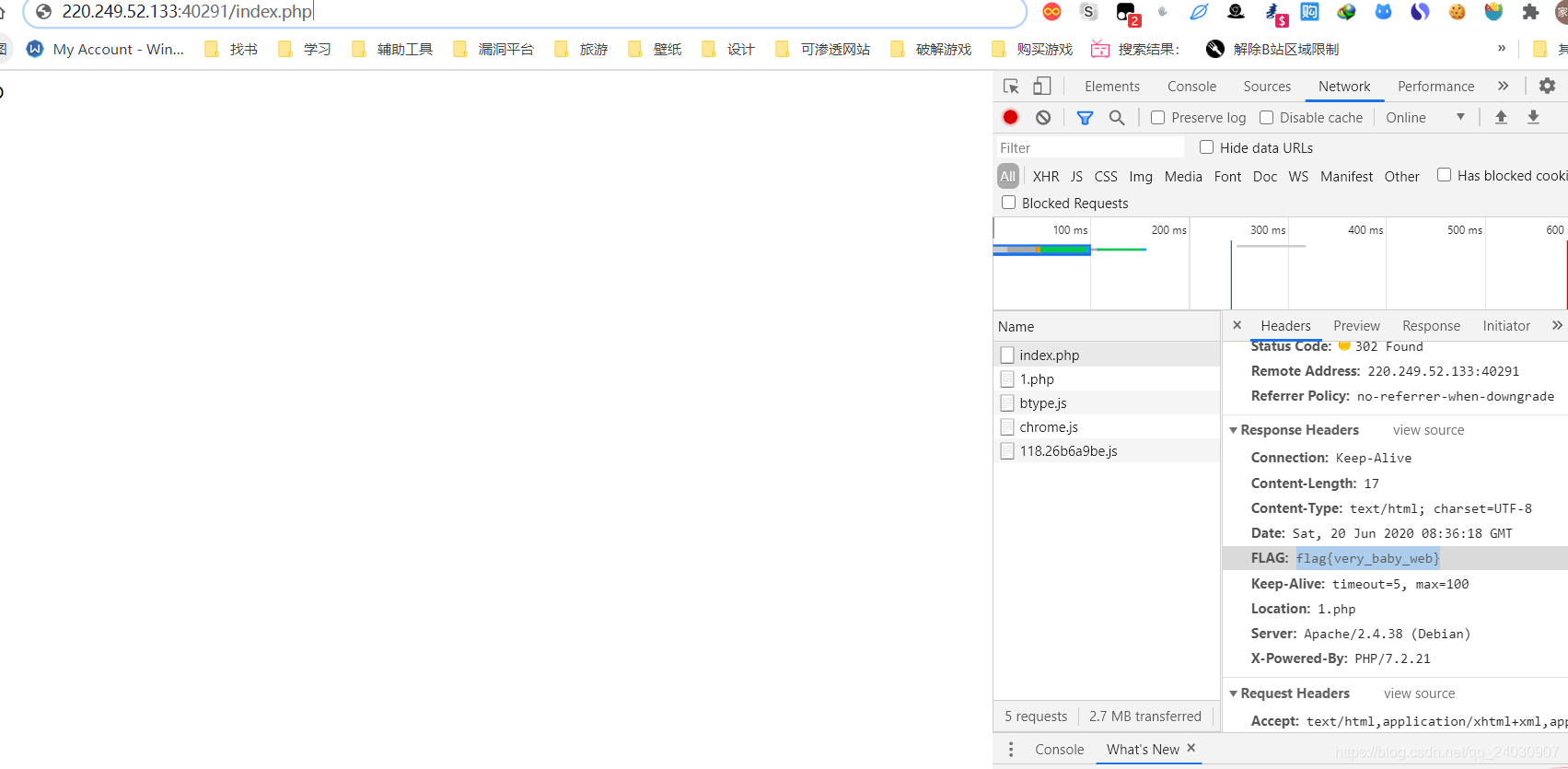Viewport: 1568px width, 769px height.
Task: Import HAR file upload arrow
Action: click(1501, 117)
